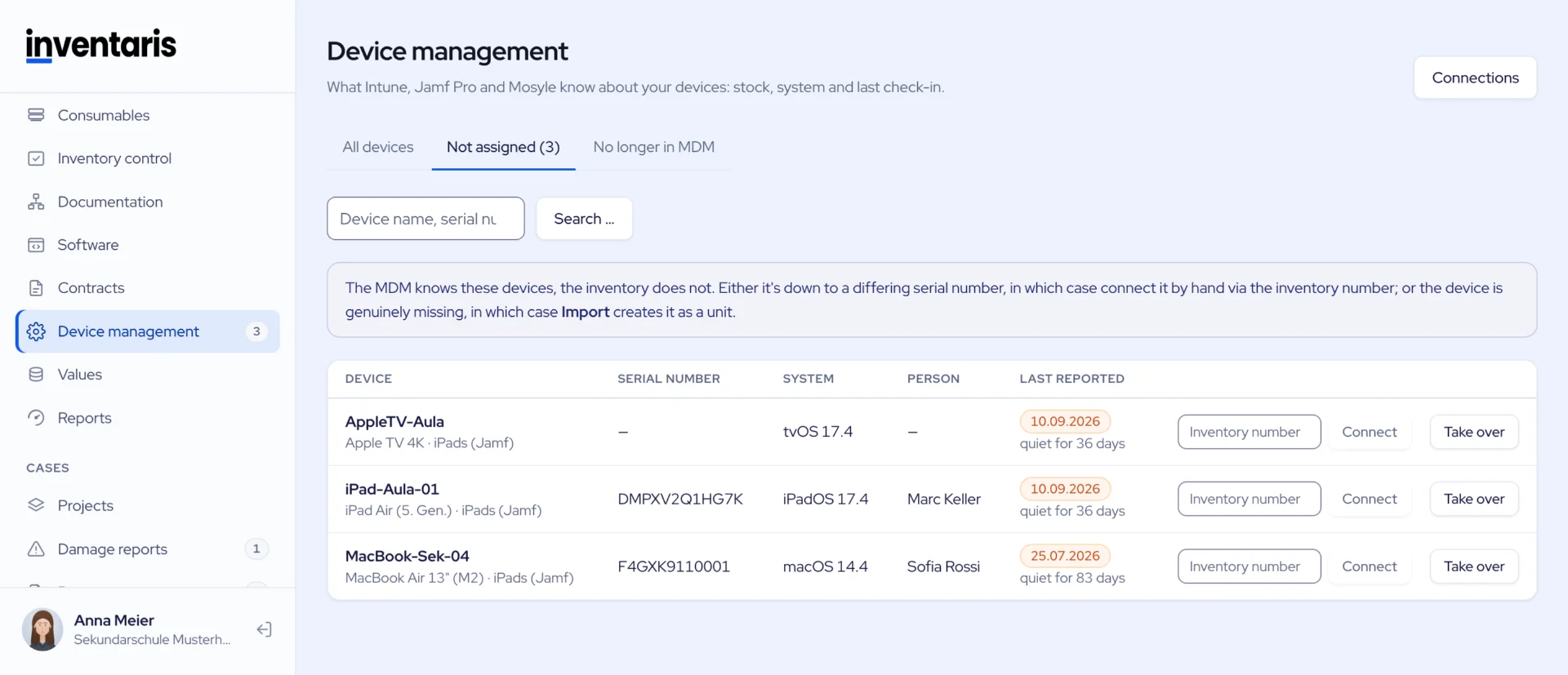Focus Inventory number field for AppleTV-Aula
Viewport: 1568px width, 675px height.
point(1249,432)
